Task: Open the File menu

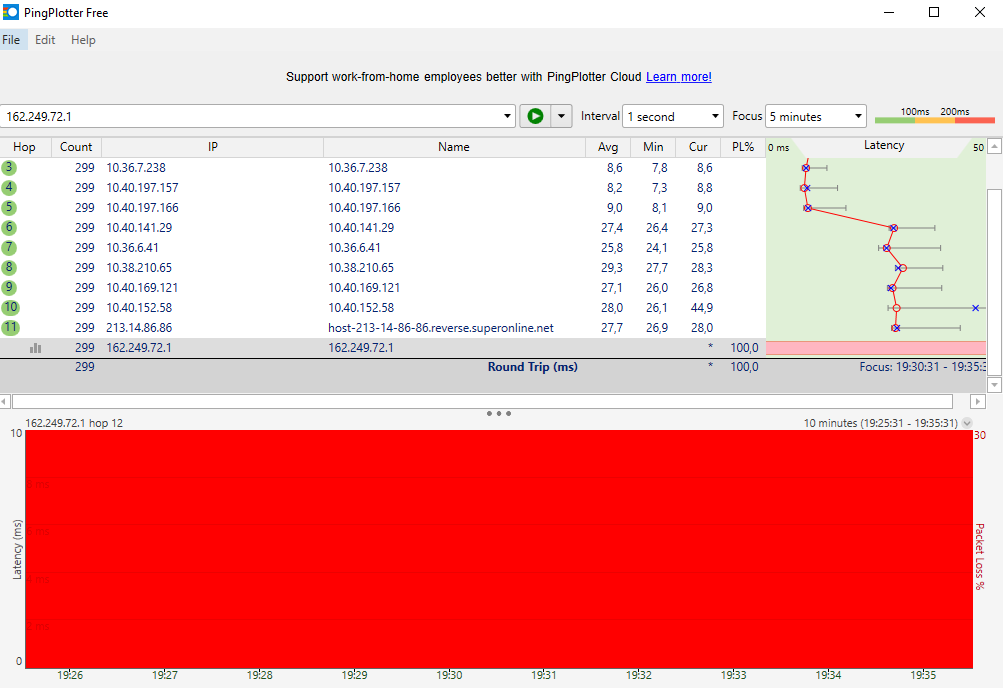Action: pyautogui.click(x=11, y=40)
